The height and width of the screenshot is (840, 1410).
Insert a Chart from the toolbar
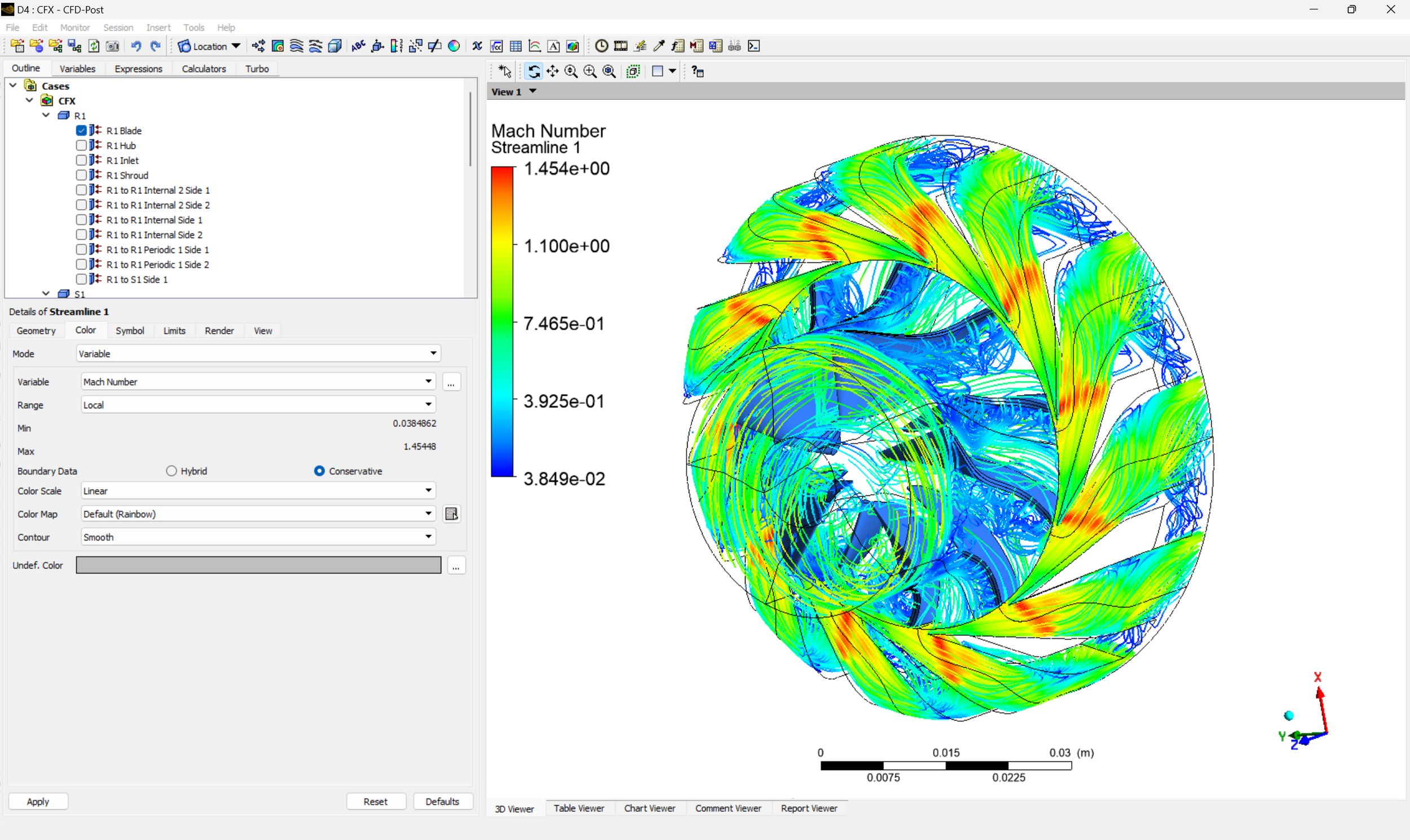[x=535, y=46]
